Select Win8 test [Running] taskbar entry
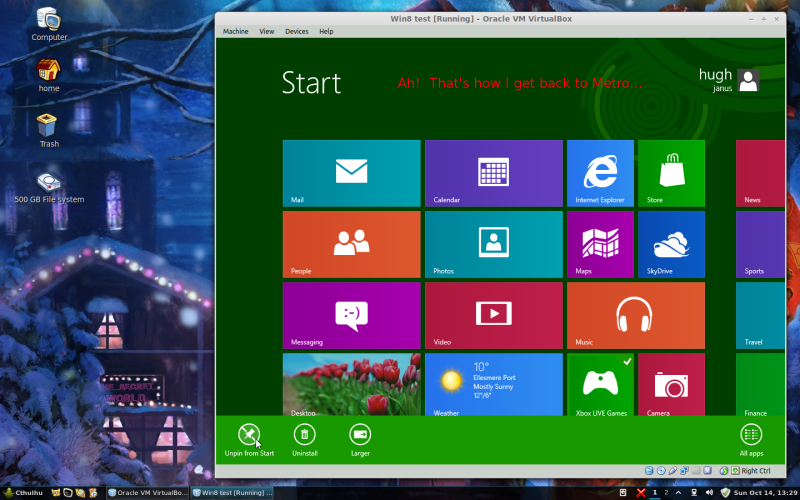The width and height of the screenshot is (800, 500). click(232, 493)
